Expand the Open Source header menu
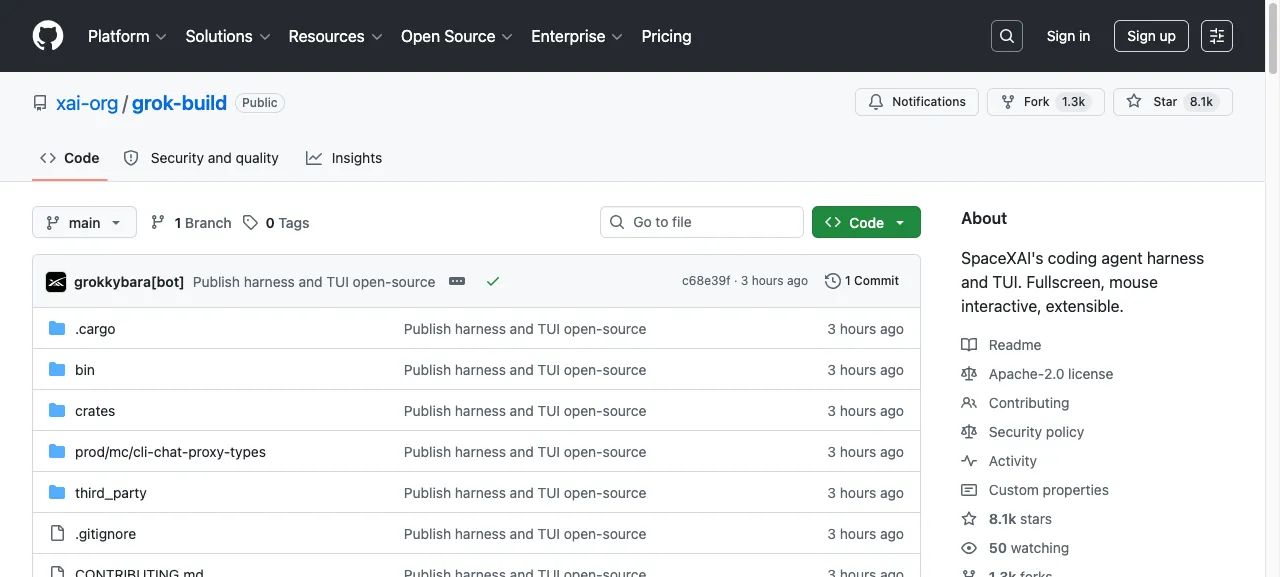The width and height of the screenshot is (1280, 577). pos(457,36)
